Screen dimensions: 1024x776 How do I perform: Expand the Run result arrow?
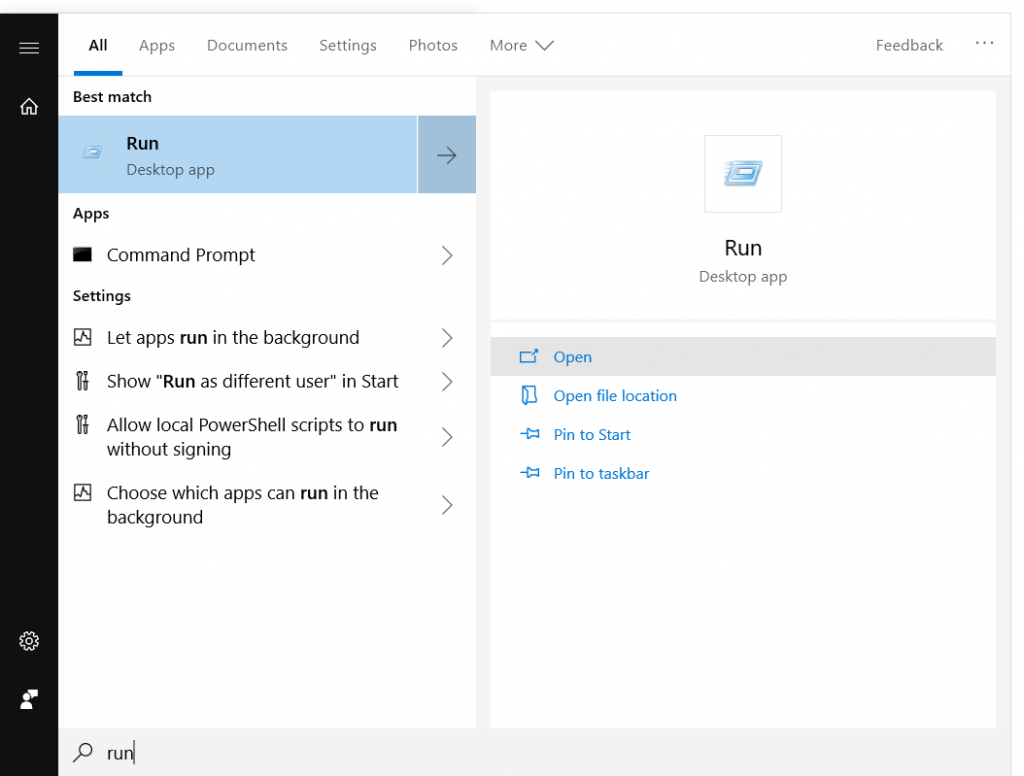click(447, 155)
